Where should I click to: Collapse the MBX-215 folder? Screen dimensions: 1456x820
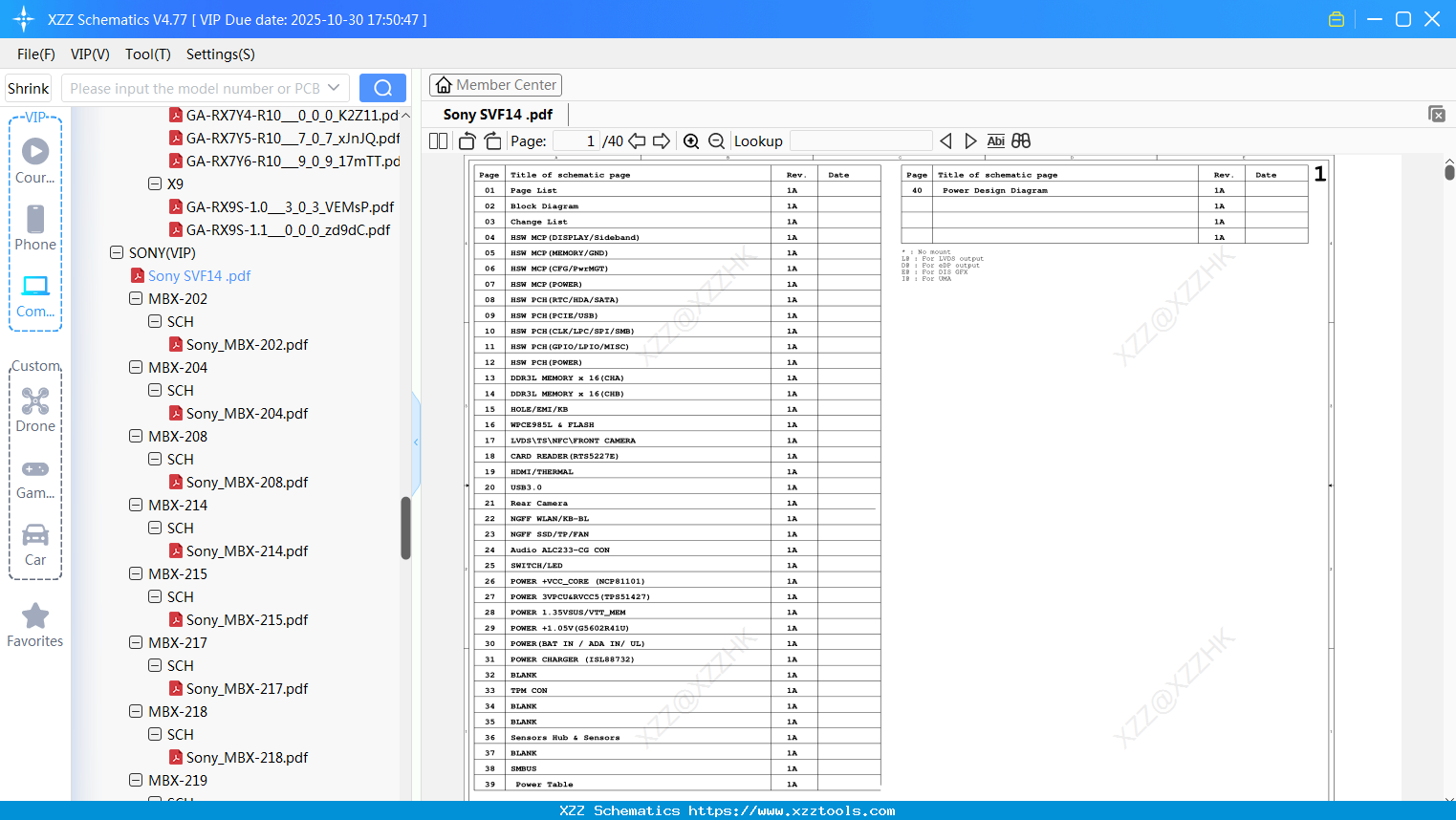pyautogui.click(x=136, y=573)
